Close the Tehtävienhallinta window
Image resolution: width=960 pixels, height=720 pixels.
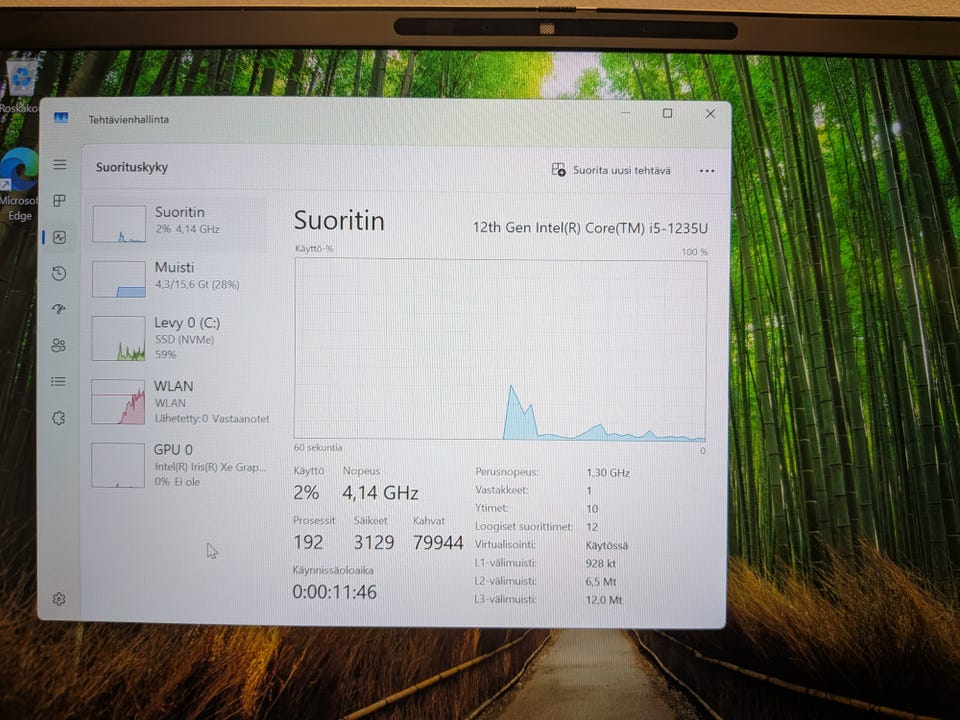point(710,113)
